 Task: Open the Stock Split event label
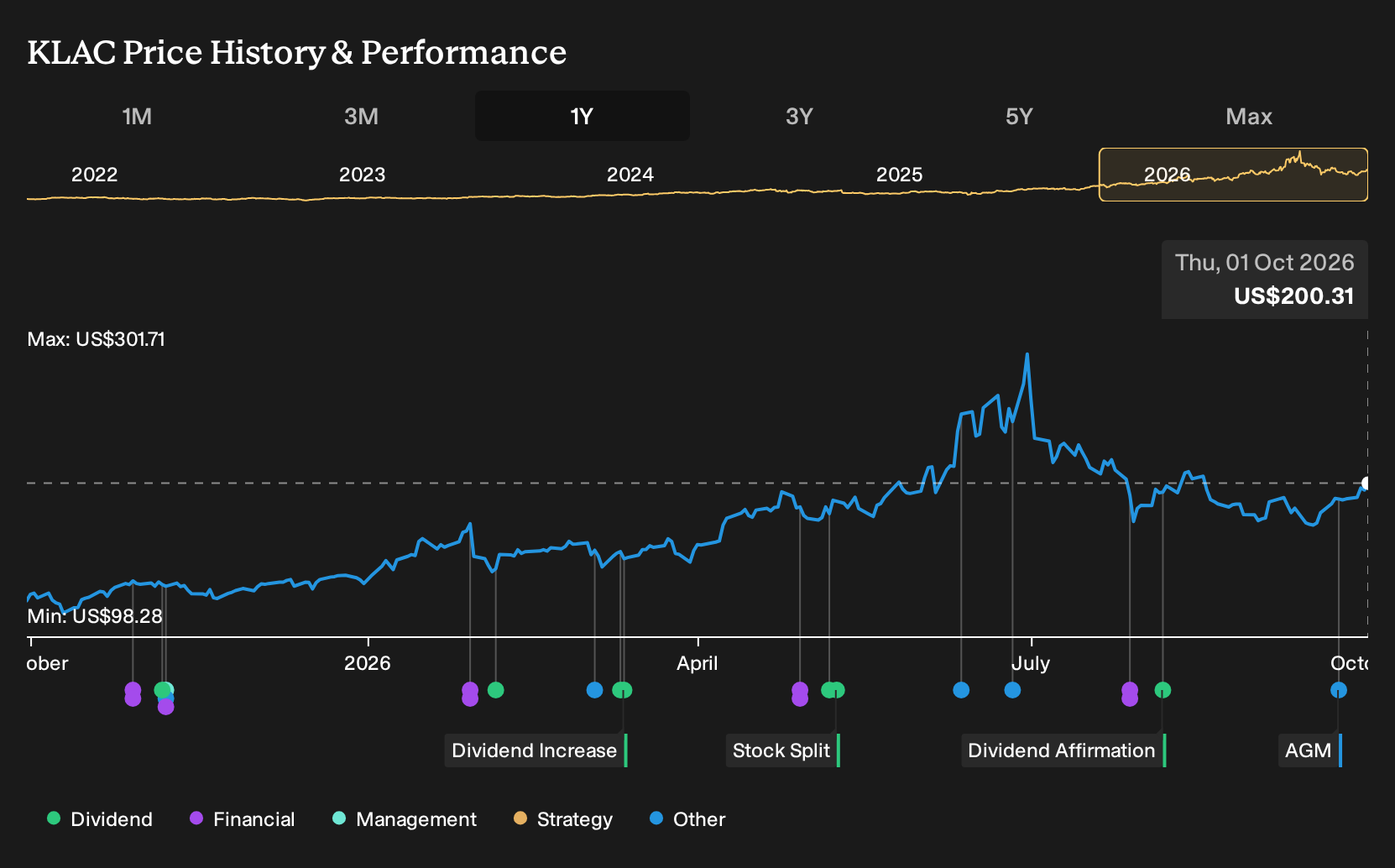(782, 750)
